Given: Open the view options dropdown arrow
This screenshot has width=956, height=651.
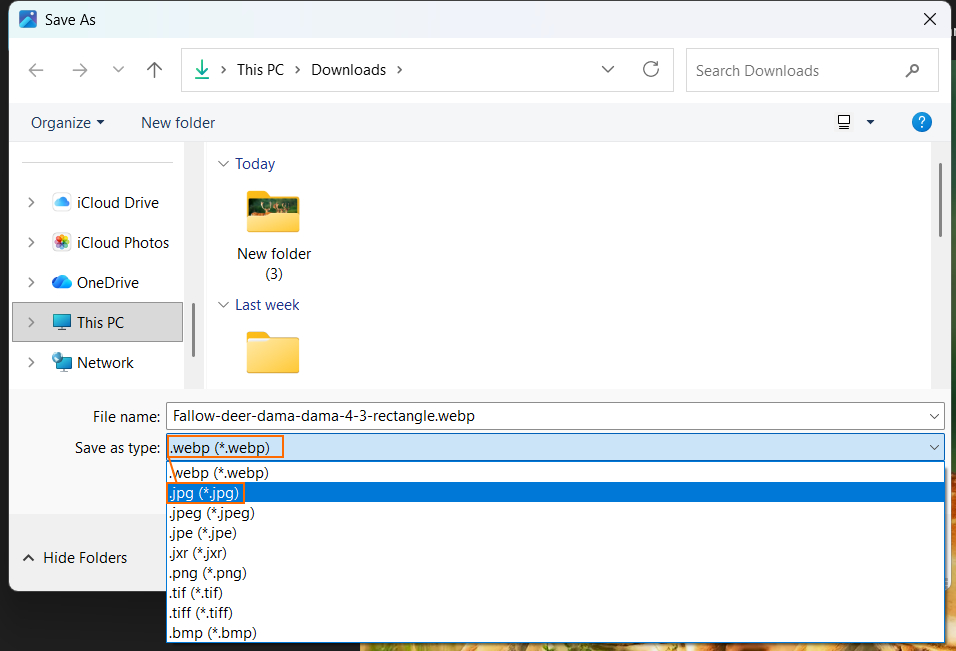Looking at the screenshot, I should [x=869, y=121].
